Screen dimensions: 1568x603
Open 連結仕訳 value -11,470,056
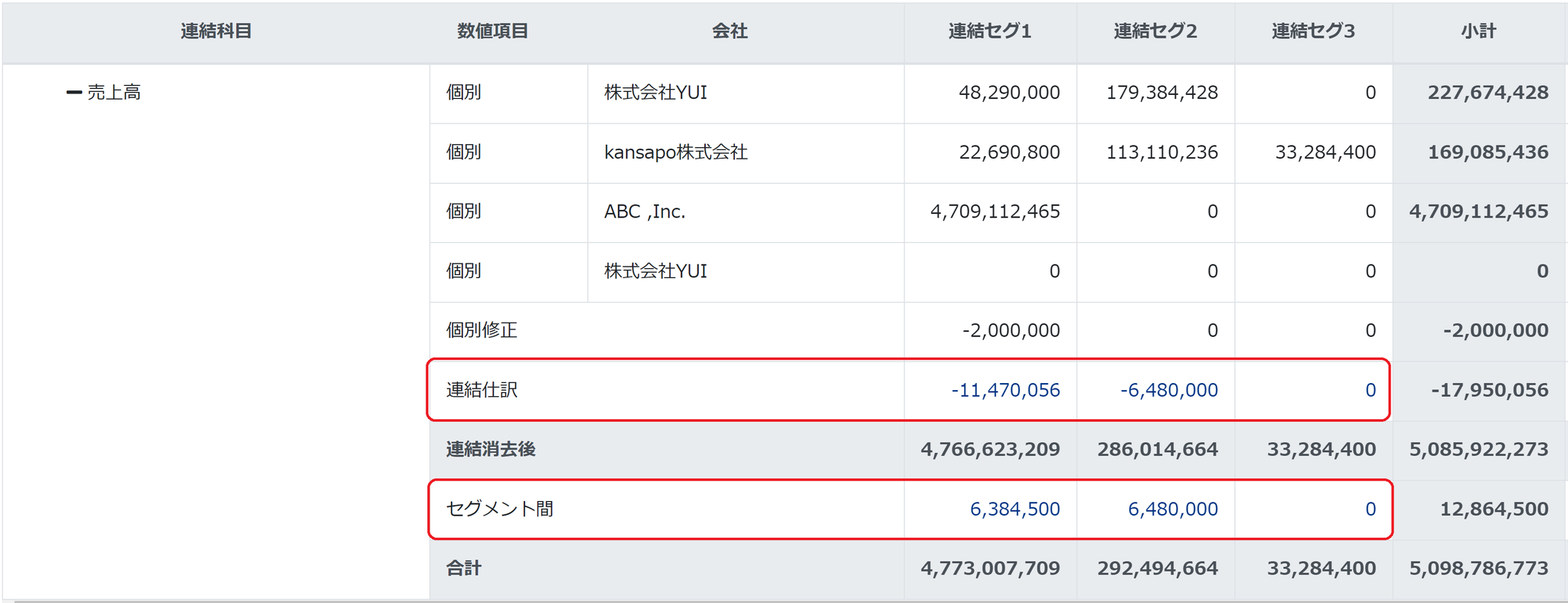(x=1005, y=390)
